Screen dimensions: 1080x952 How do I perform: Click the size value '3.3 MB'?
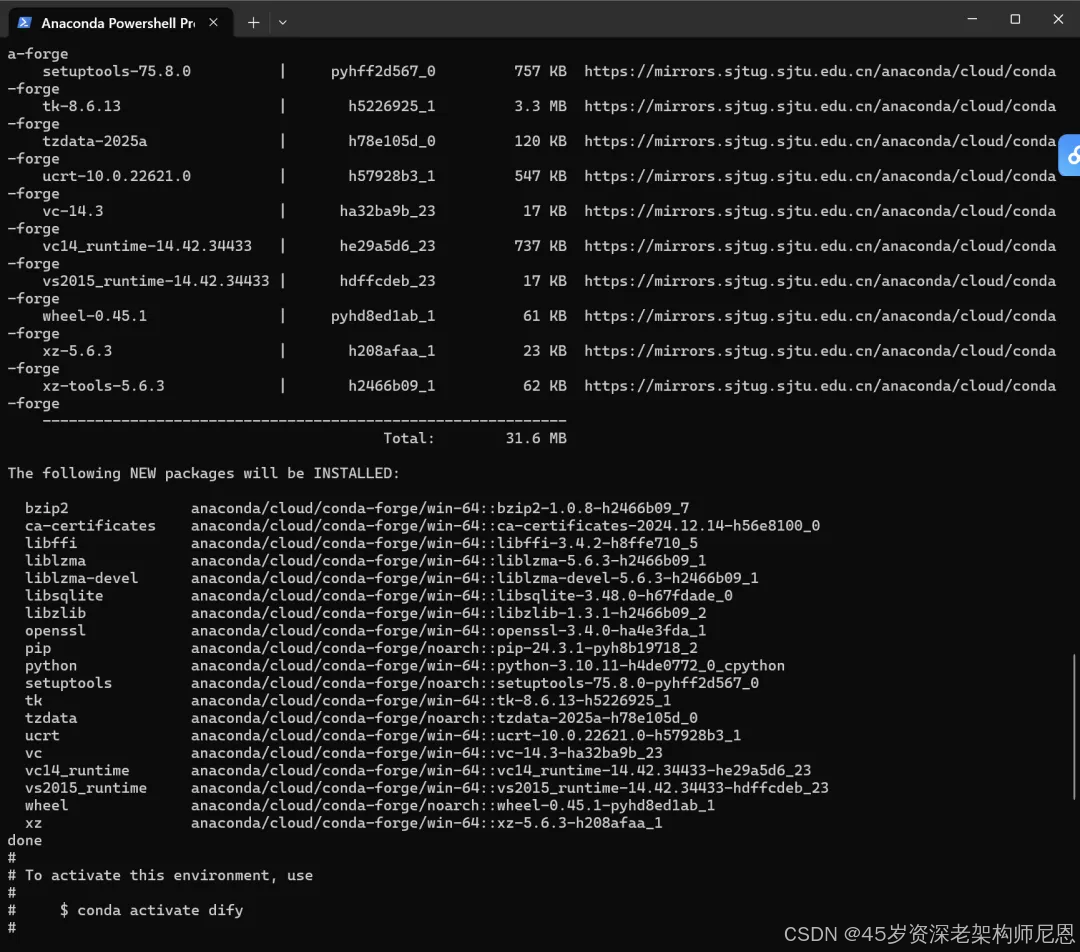coord(540,106)
